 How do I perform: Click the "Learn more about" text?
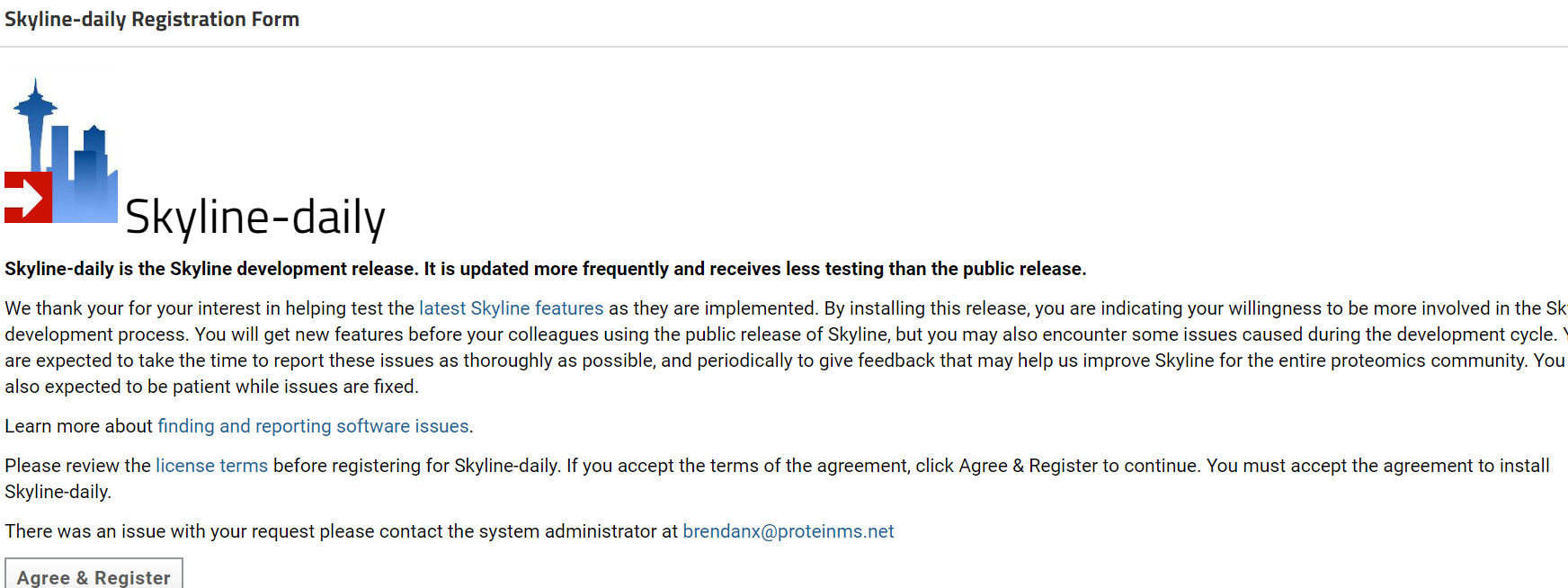(79, 426)
